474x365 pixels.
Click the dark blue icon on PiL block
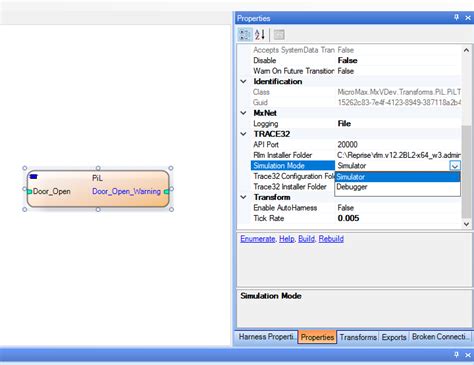[x=33, y=176]
